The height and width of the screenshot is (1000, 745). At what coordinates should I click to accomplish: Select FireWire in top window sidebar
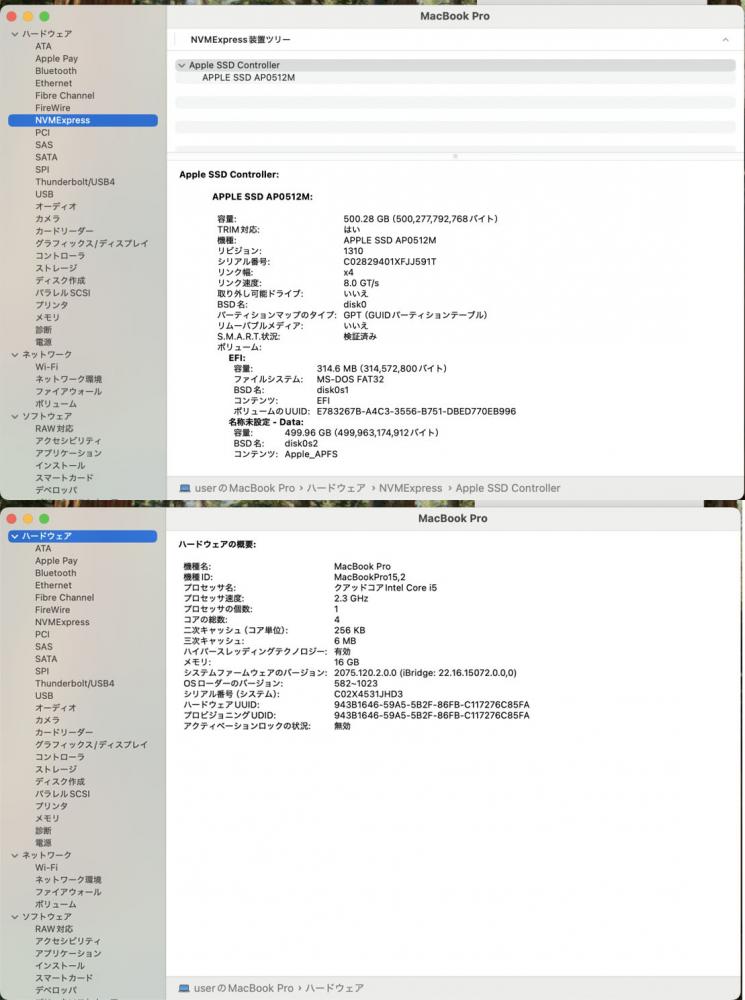pos(53,108)
